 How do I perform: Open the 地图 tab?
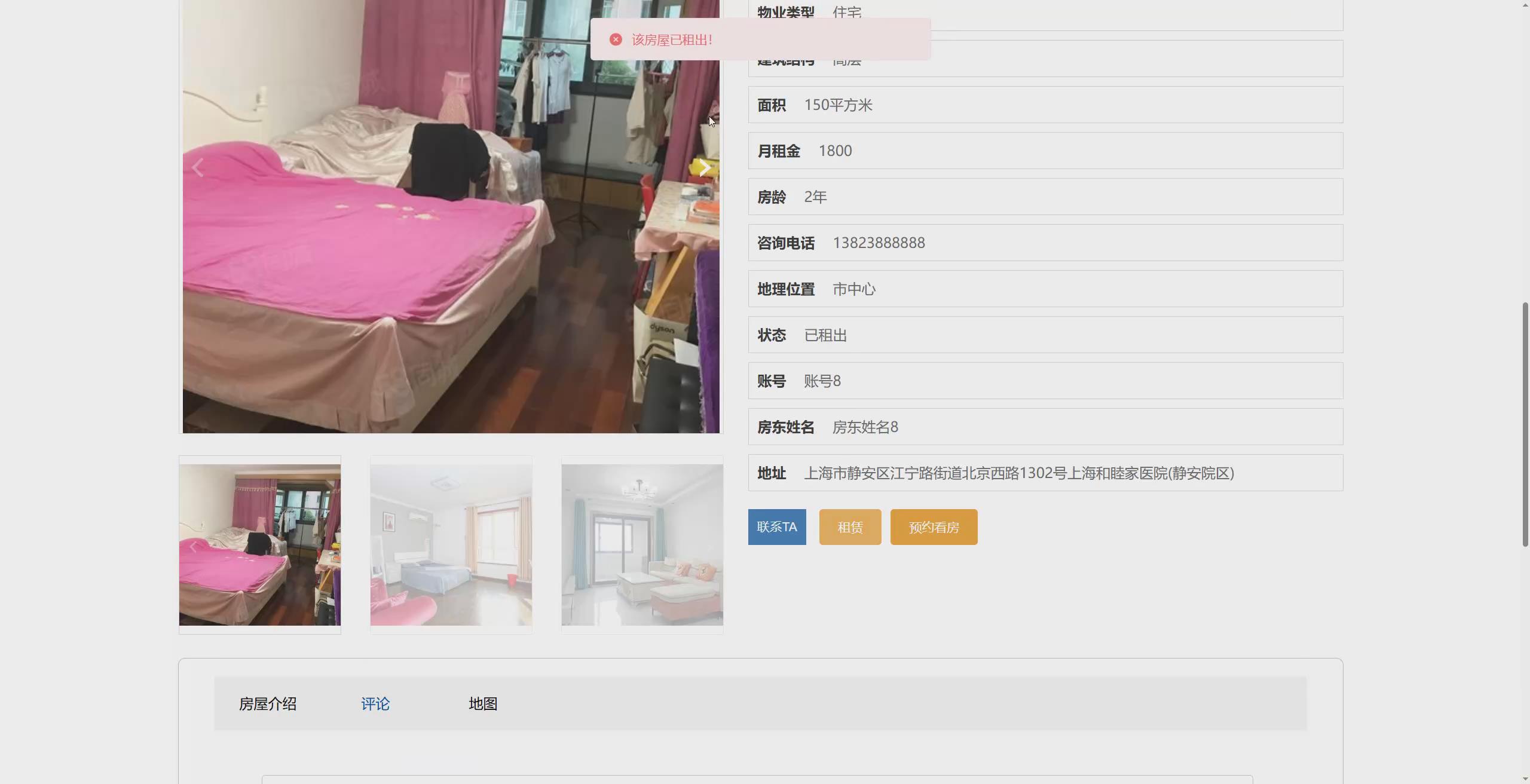483,704
